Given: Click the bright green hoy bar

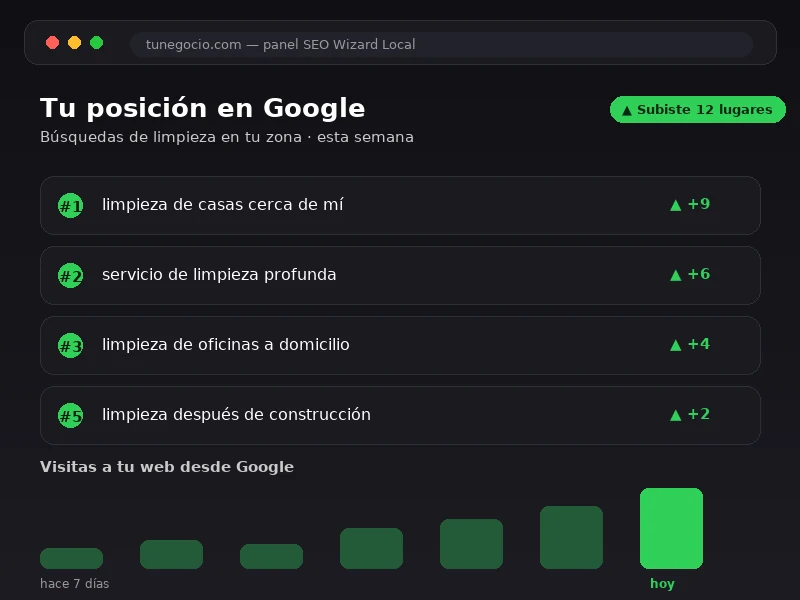Looking at the screenshot, I should click(671, 528).
